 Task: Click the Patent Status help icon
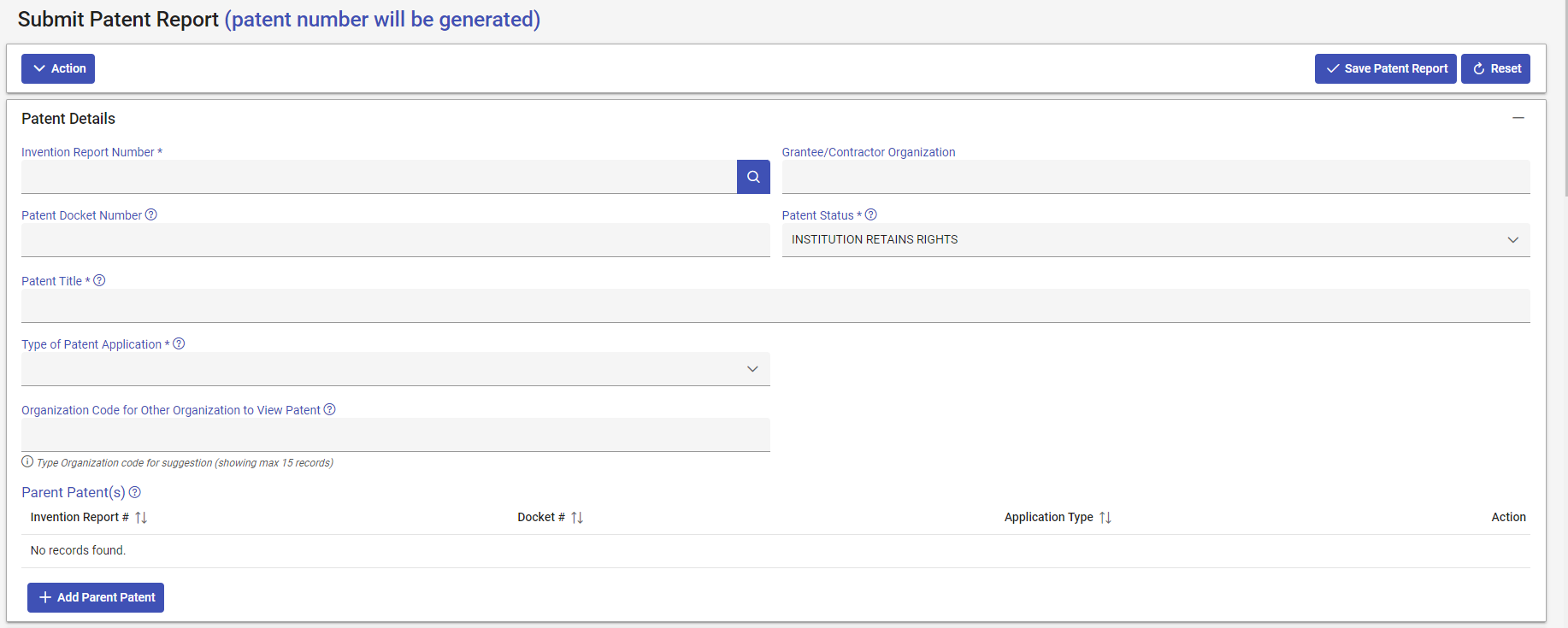(x=871, y=214)
